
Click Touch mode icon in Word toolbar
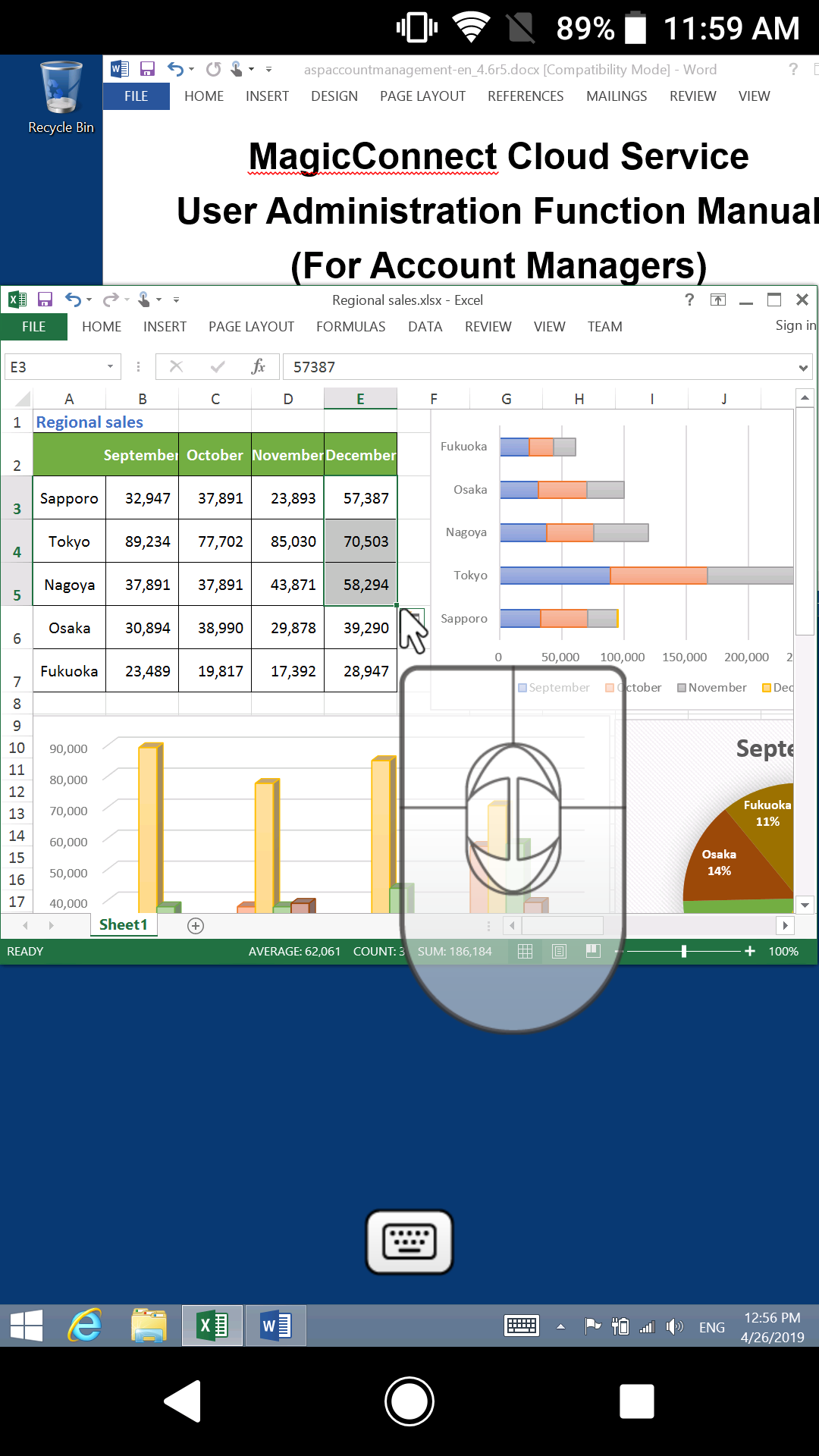coord(237,69)
